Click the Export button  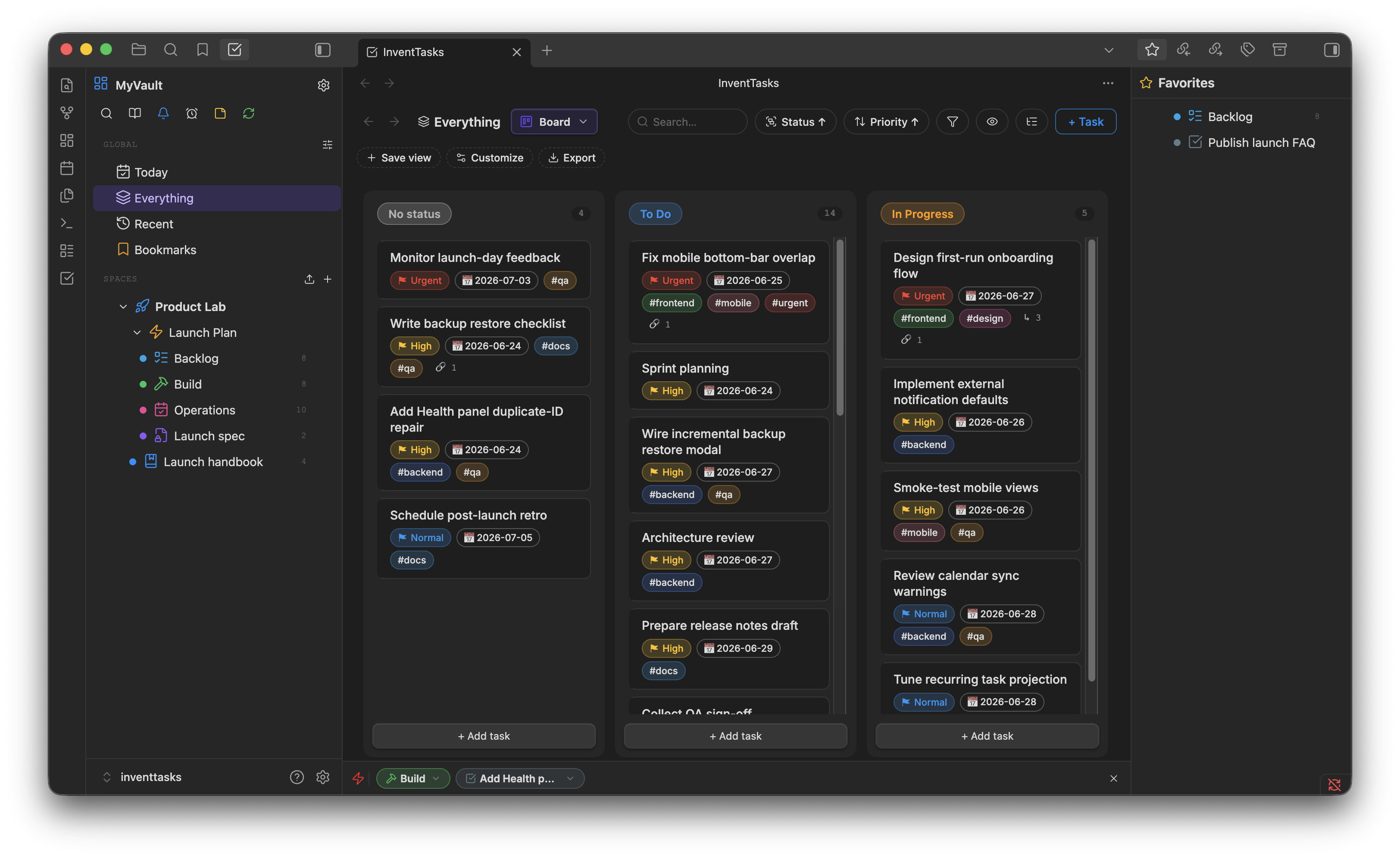click(571, 158)
